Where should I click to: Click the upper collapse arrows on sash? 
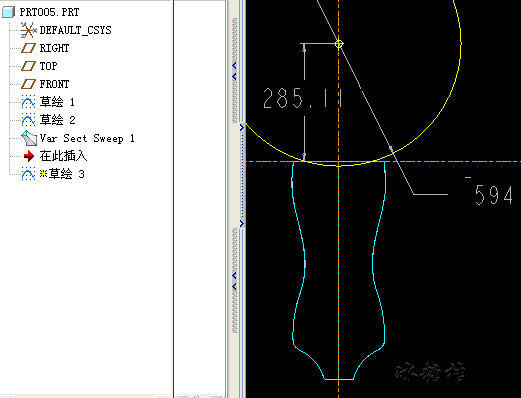pyautogui.click(x=234, y=71)
